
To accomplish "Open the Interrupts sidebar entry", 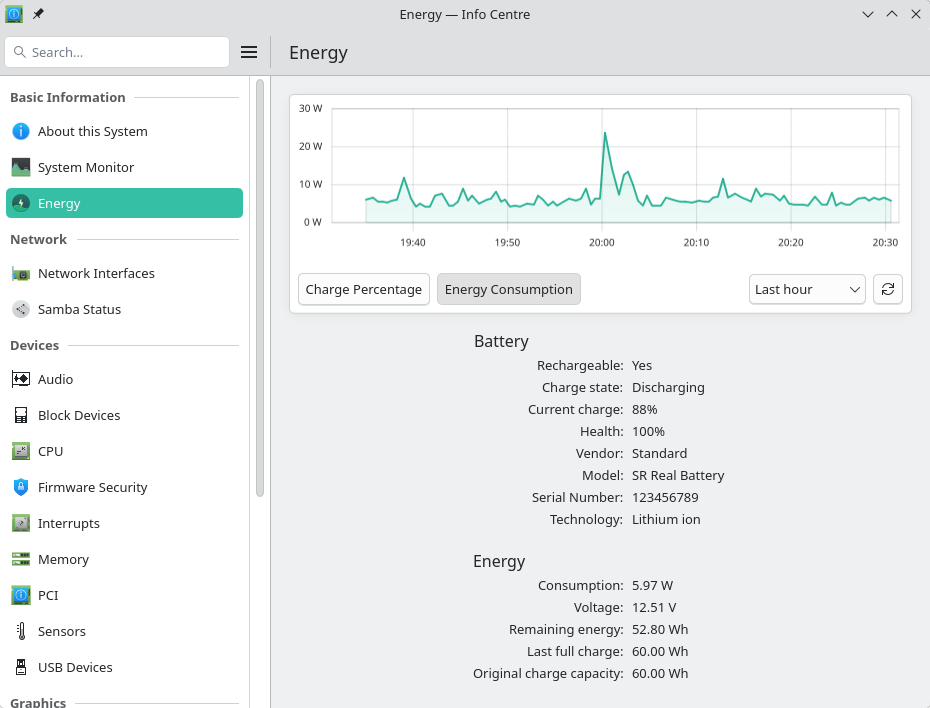I will (x=68, y=523).
